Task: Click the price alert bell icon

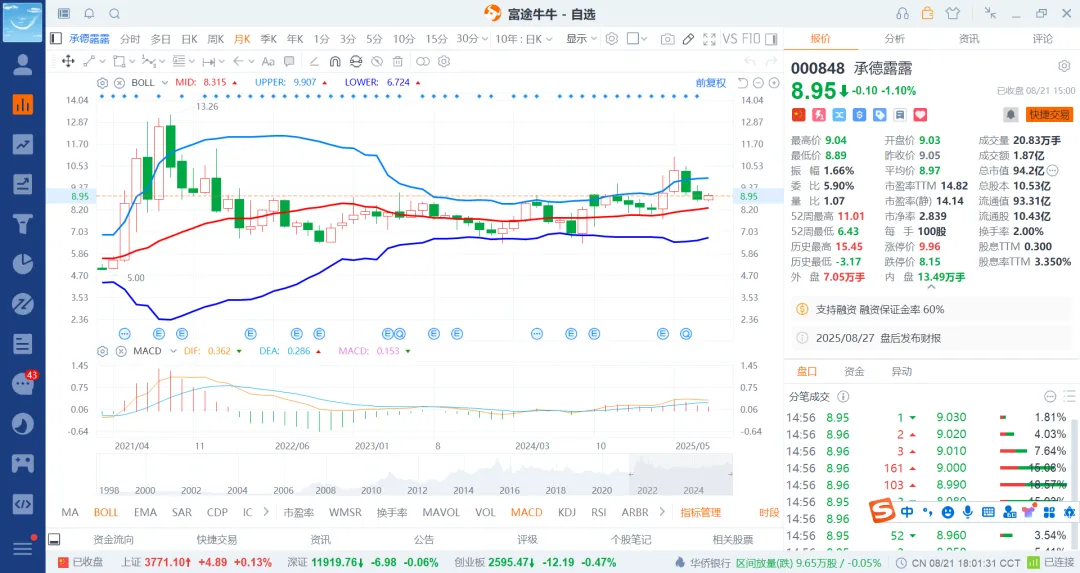Action: (x=1010, y=114)
